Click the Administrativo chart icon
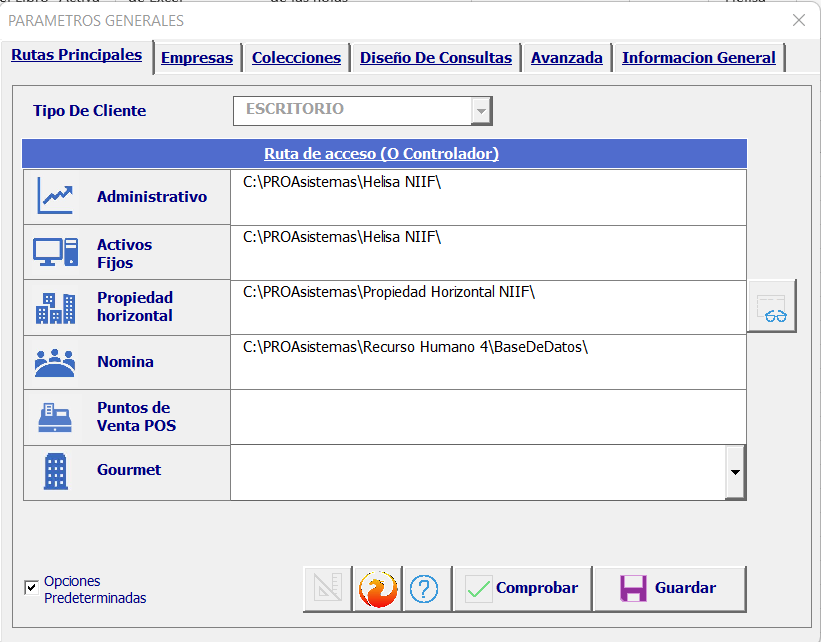 point(56,196)
